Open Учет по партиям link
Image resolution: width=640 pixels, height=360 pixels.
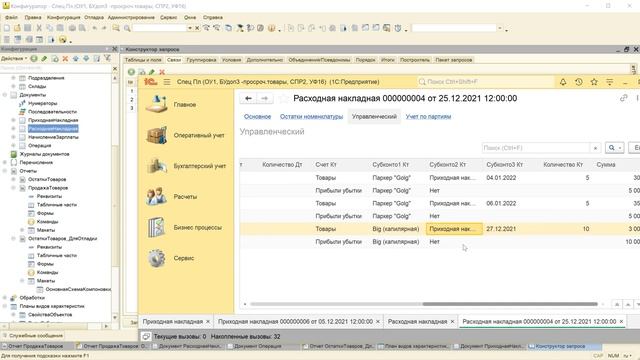tap(428, 117)
